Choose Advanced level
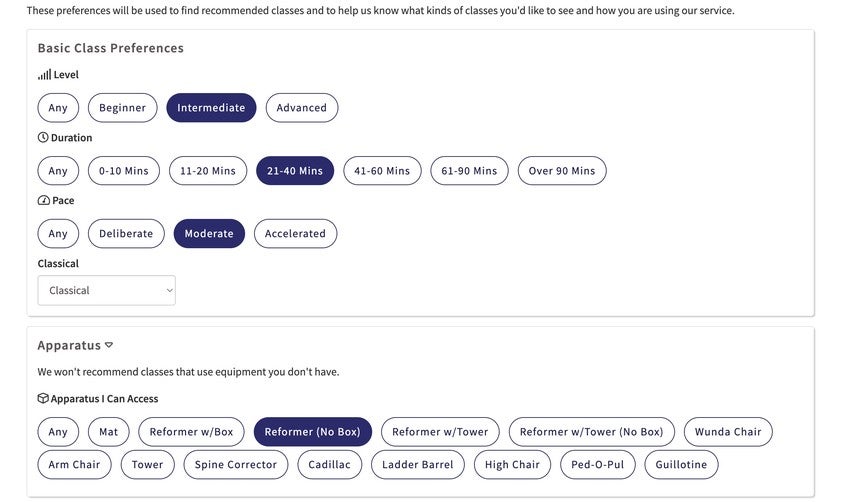Image resolution: width=848 pixels, height=502 pixels. click(x=301, y=108)
